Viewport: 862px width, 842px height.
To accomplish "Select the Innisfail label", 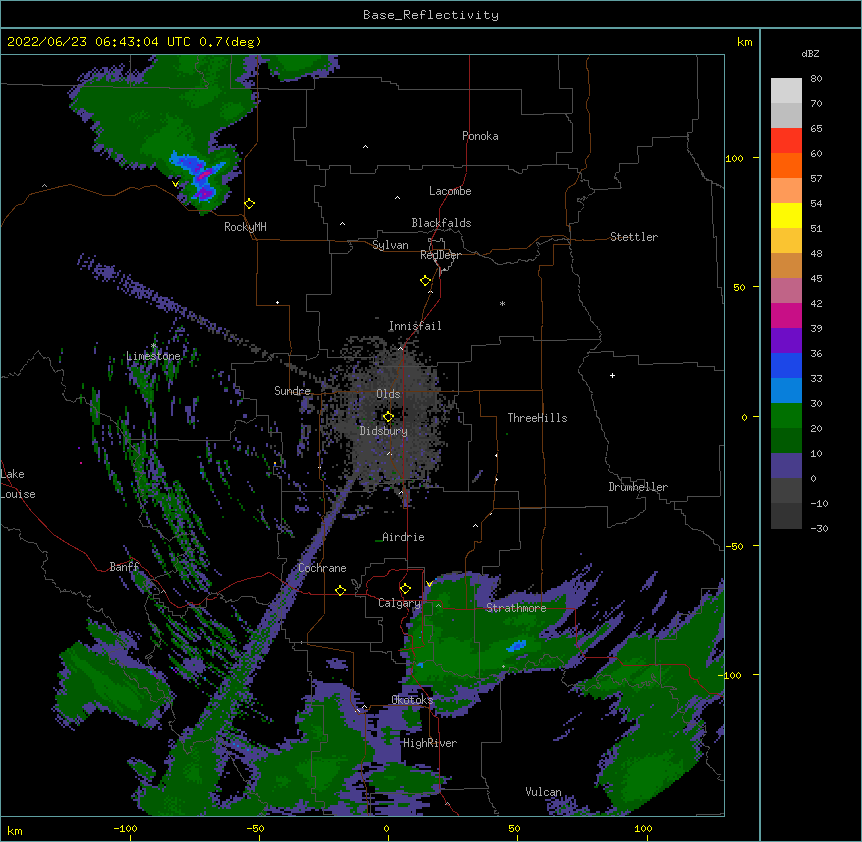I will pos(415,326).
